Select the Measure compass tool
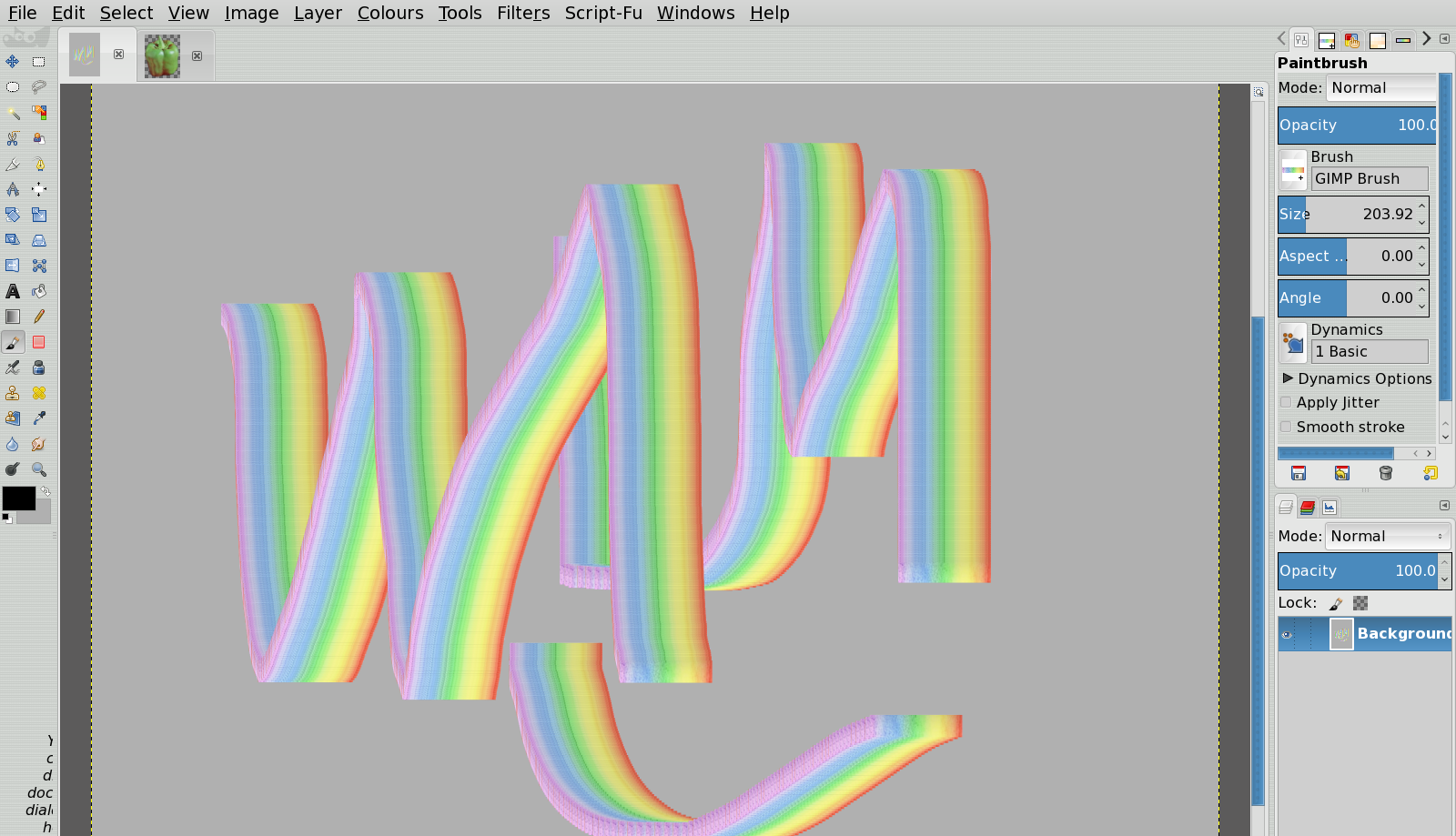The width and height of the screenshot is (1456, 836). [x=13, y=189]
